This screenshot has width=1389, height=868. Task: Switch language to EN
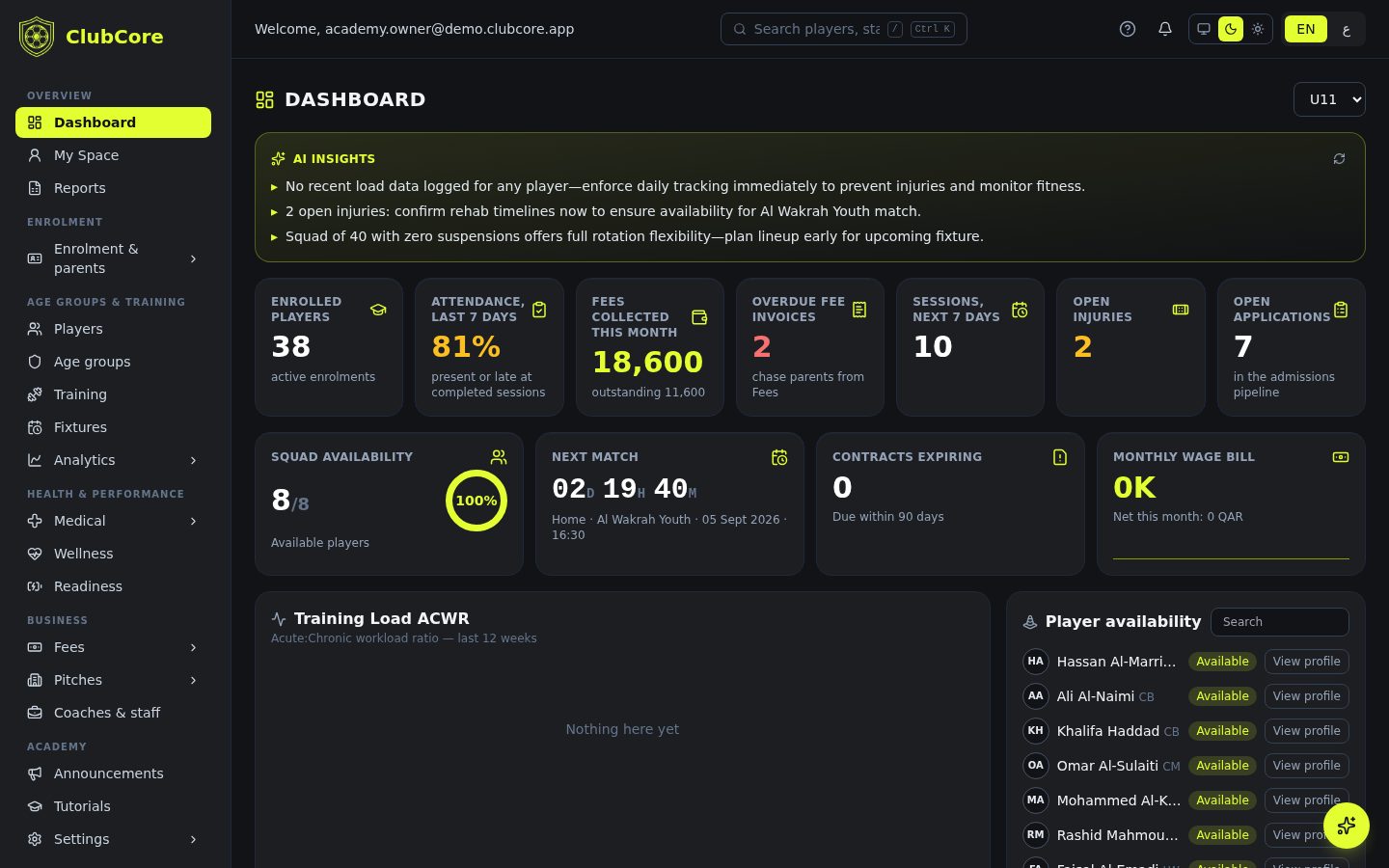point(1306,29)
